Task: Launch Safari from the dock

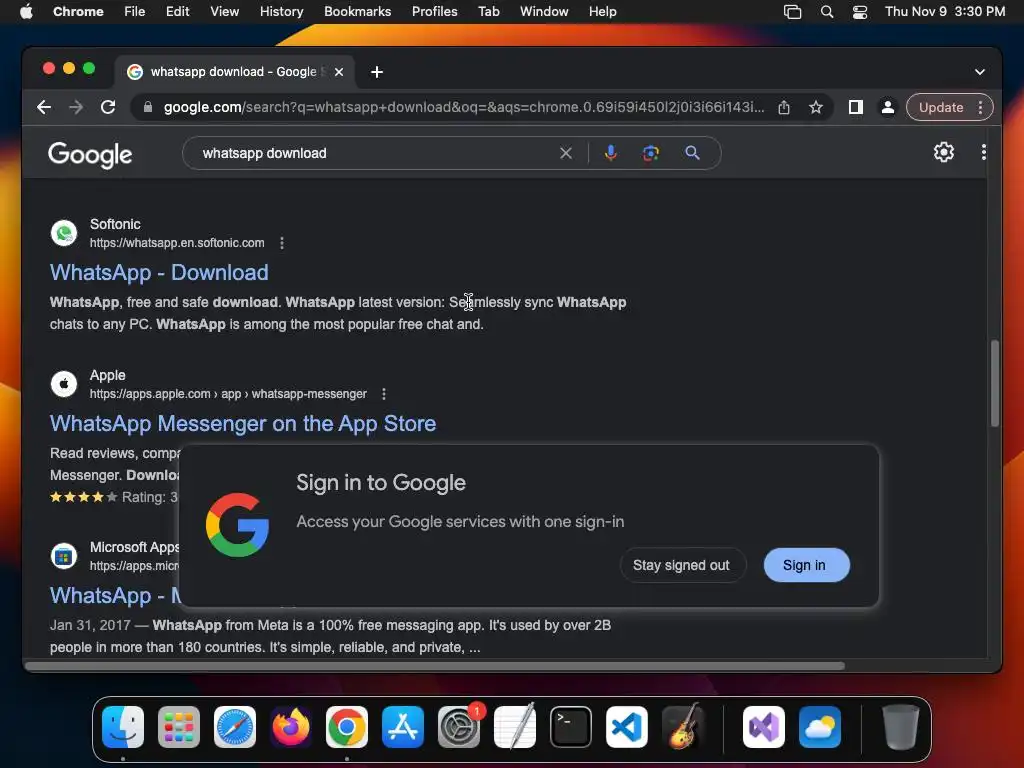Action: (235, 727)
